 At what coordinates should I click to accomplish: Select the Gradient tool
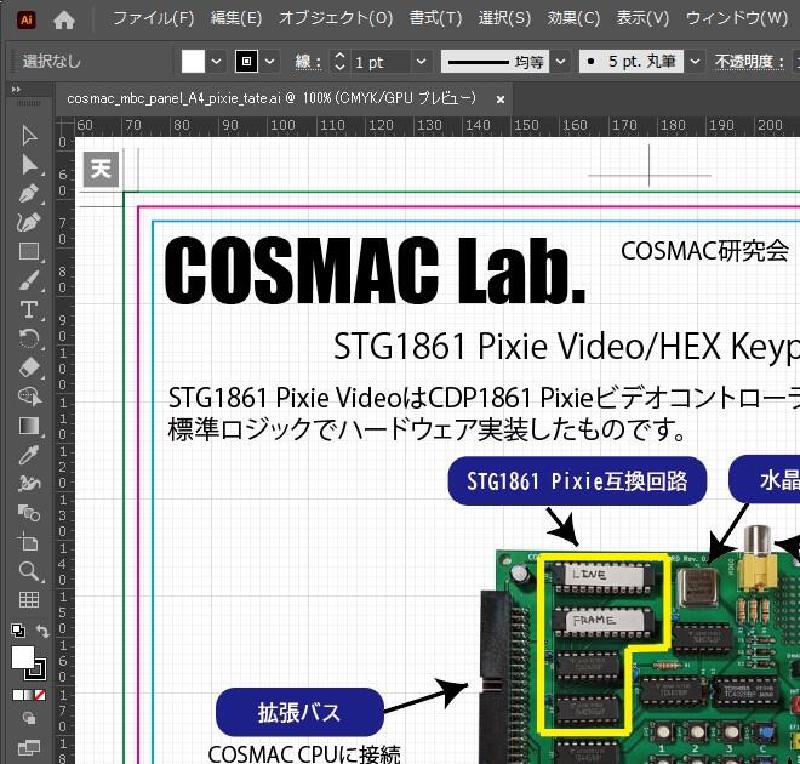pyautogui.click(x=30, y=425)
